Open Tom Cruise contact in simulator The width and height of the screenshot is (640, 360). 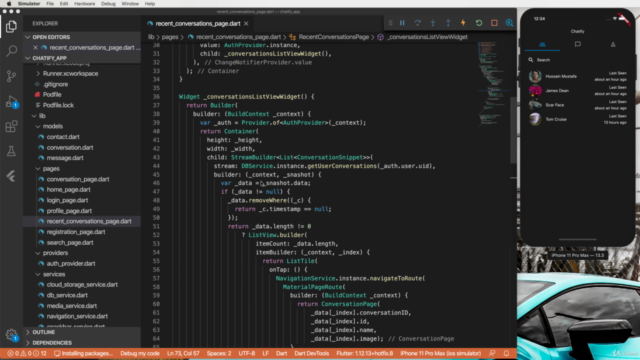coord(578,119)
